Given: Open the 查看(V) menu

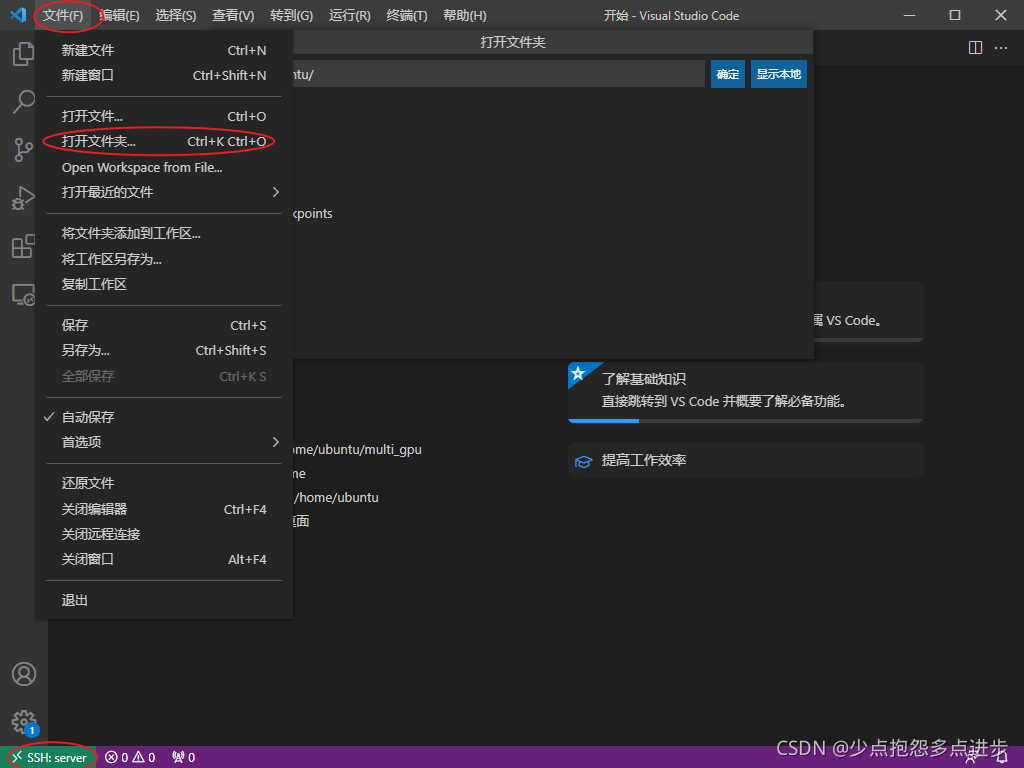Looking at the screenshot, I should (x=233, y=16).
